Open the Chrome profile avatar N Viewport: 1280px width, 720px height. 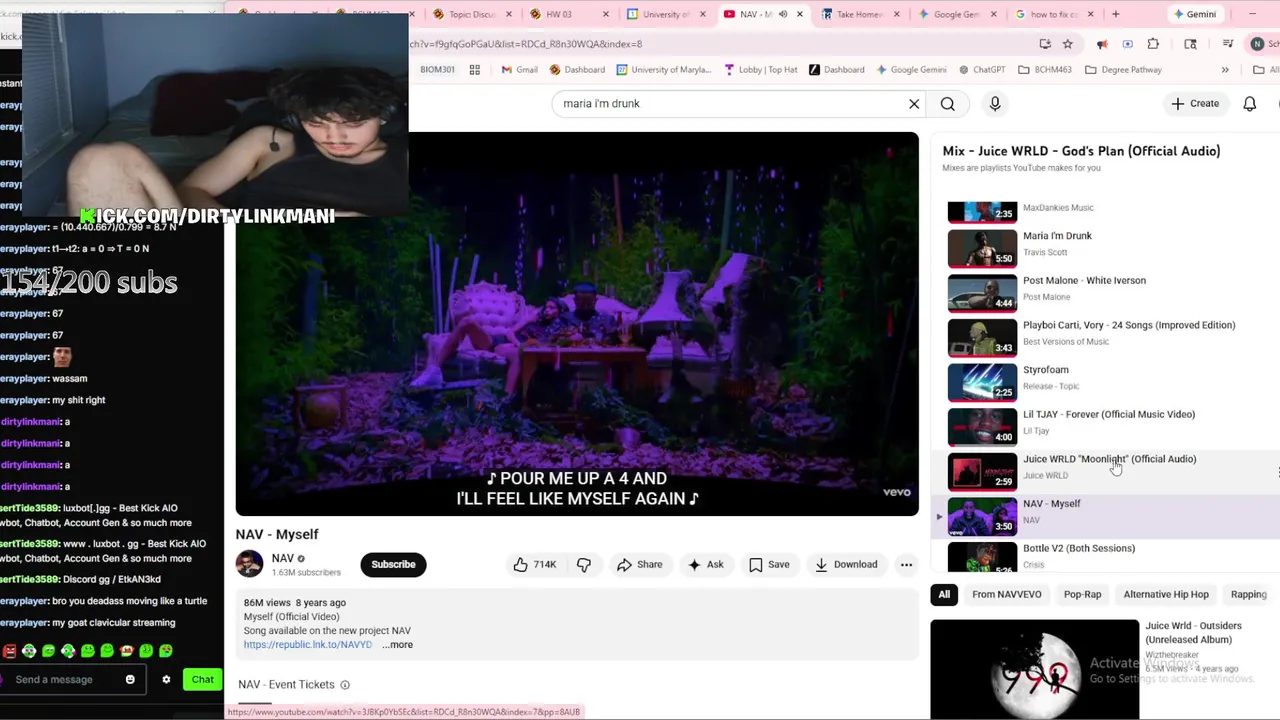[x=1257, y=44]
